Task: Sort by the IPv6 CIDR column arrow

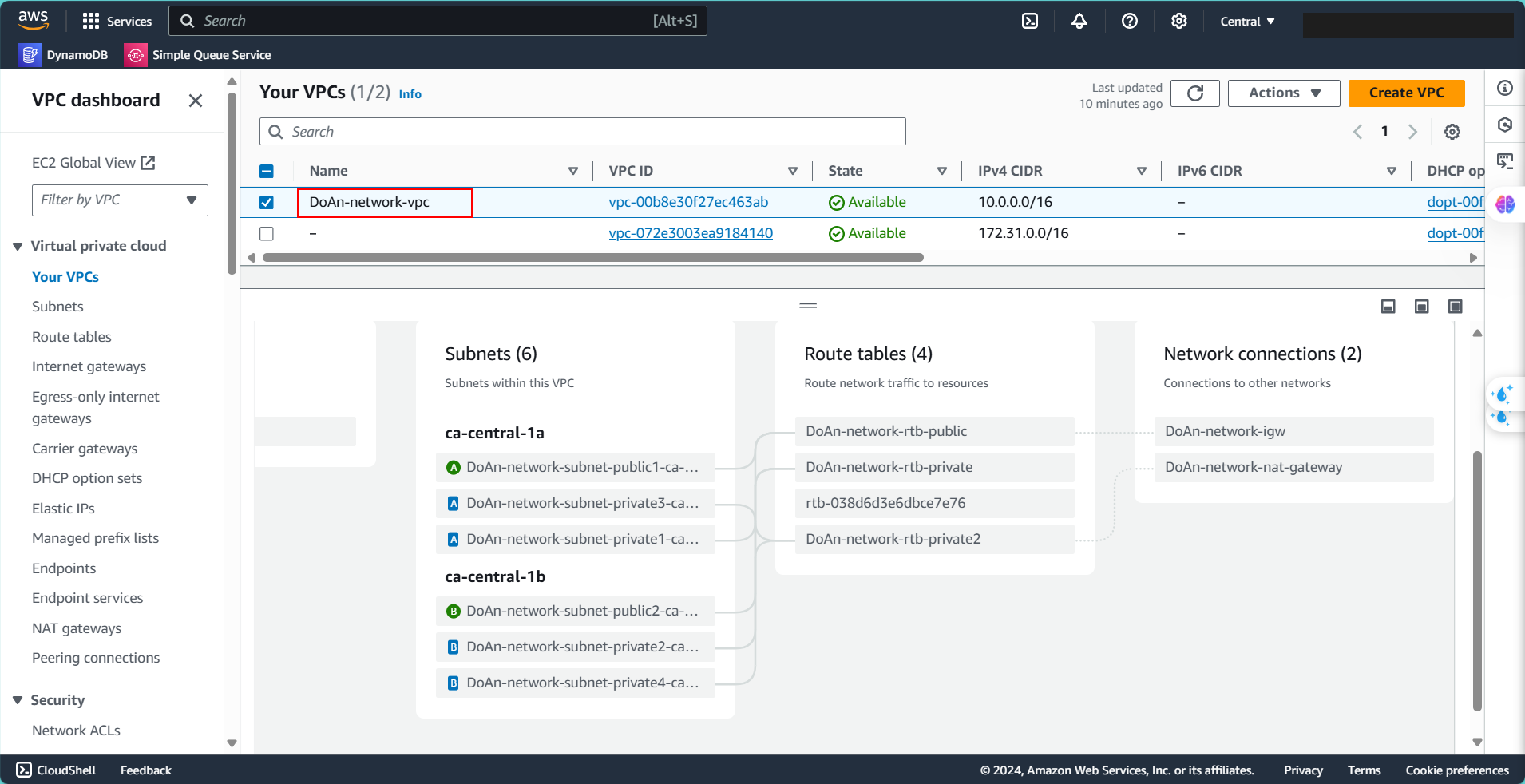Action: [1391, 172]
